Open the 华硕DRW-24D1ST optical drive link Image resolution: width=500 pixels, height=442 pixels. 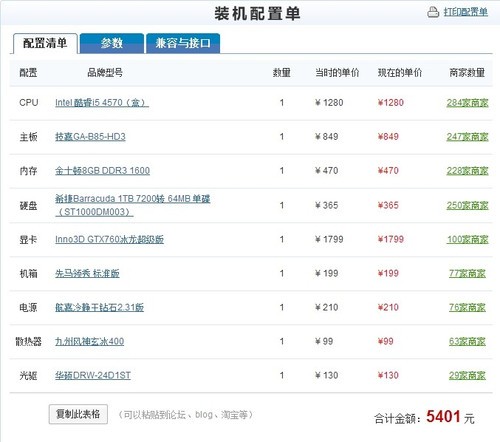(93, 375)
